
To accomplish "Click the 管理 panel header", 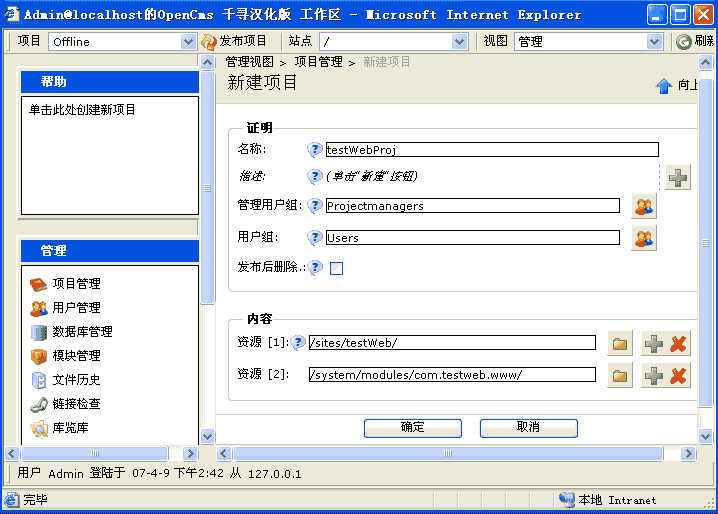I will coord(110,251).
